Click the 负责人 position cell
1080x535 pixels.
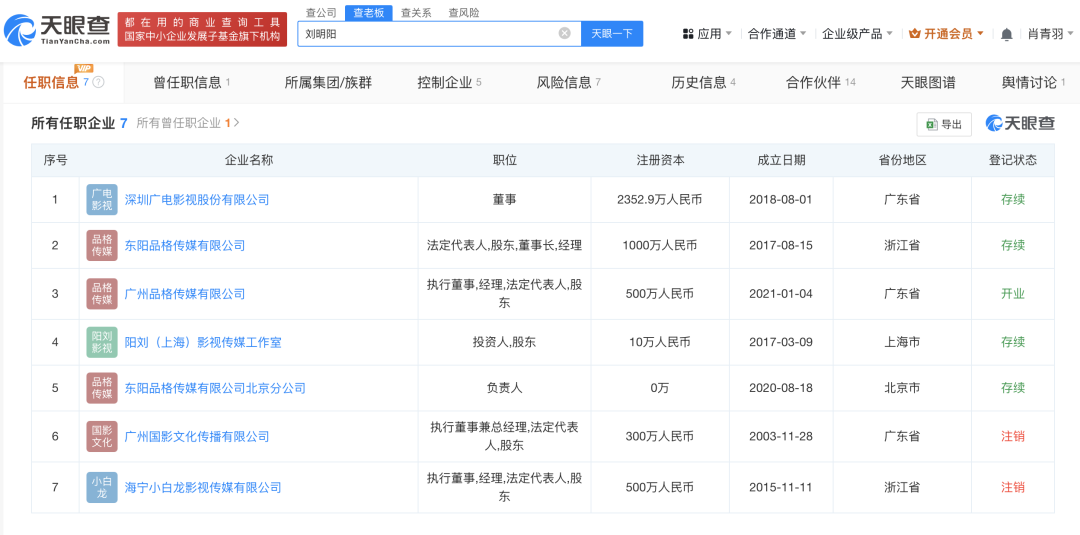click(x=505, y=388)
